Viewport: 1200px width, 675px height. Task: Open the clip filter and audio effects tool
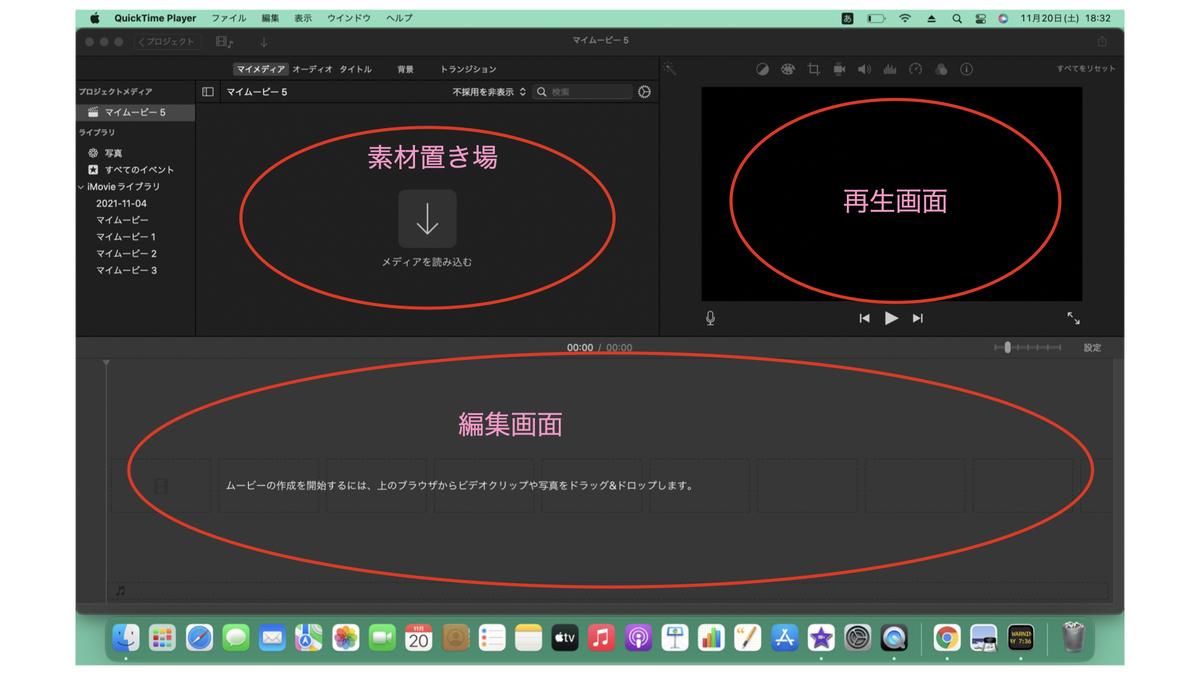(x=941, y=69)
